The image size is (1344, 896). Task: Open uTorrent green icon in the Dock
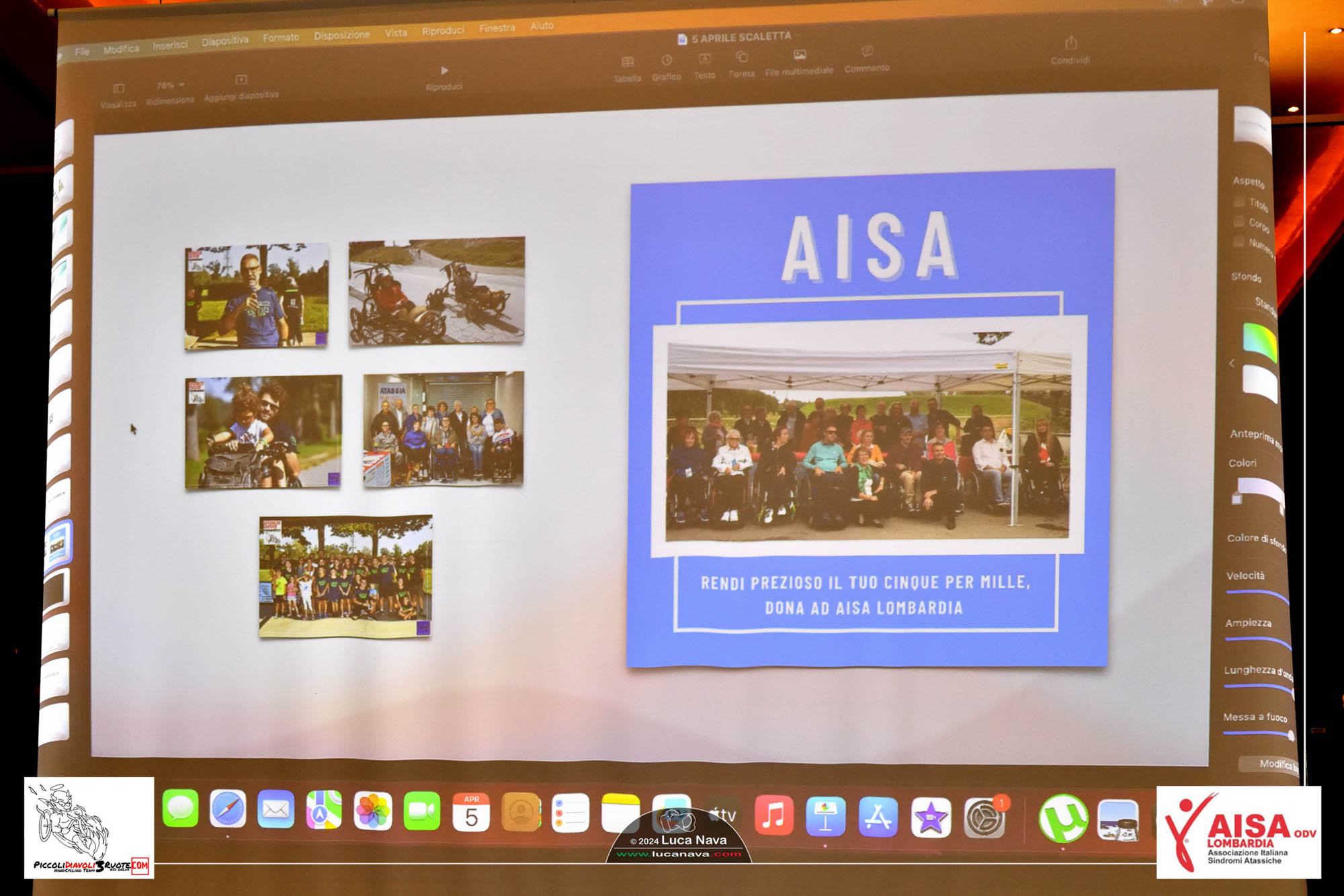click(x=1063, y=818)
